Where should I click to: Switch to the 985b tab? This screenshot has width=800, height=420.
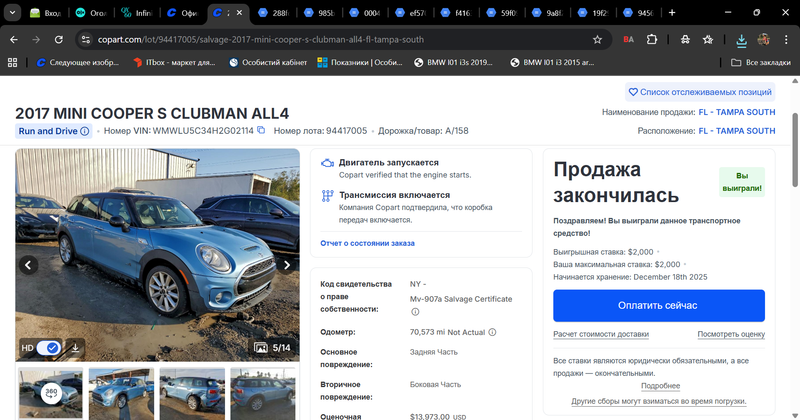(x=319, y=13)
